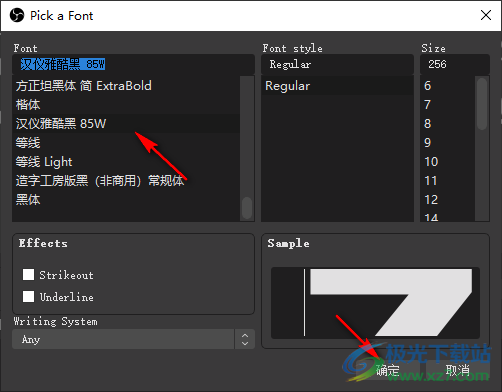The width and height of the screenshot is (502, 392).
Task: Confirm with the 确定 button
Action: [x=388, y=370]
